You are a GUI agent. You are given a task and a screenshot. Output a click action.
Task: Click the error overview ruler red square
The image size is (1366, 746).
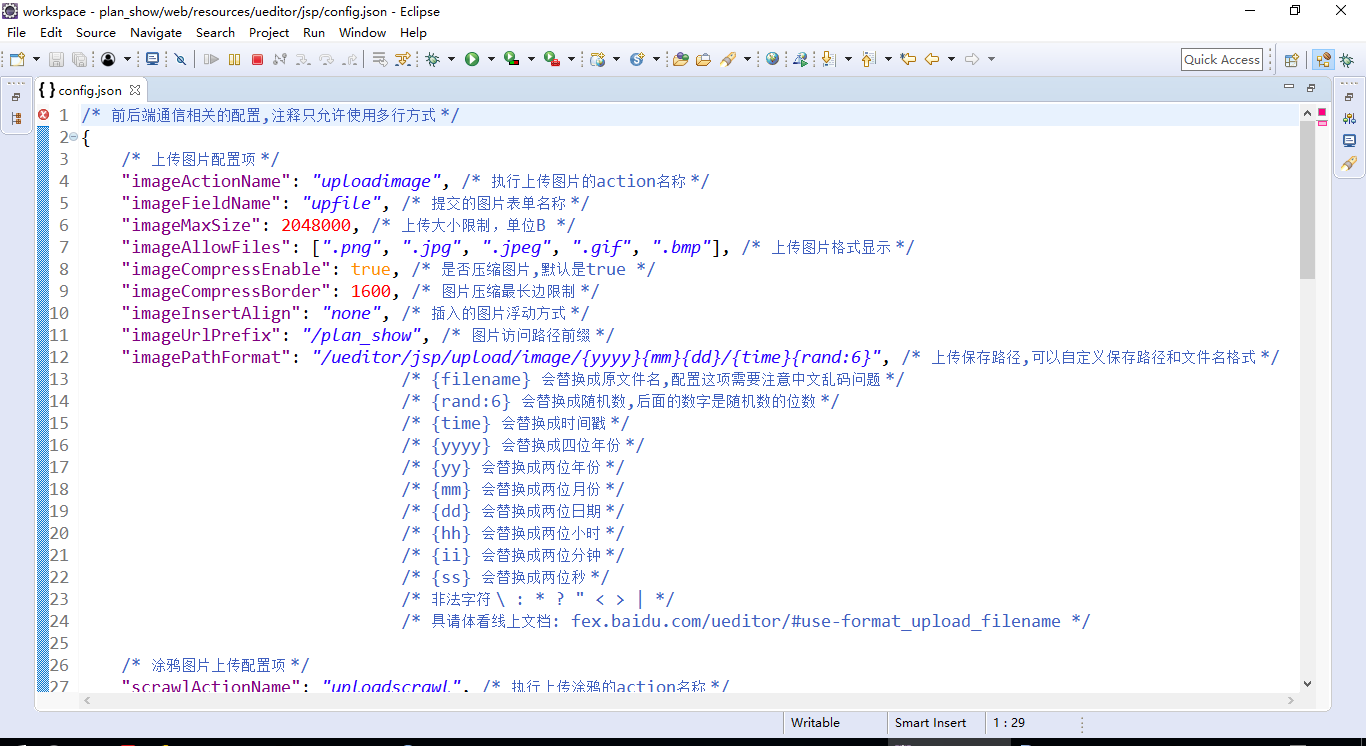1322,111
